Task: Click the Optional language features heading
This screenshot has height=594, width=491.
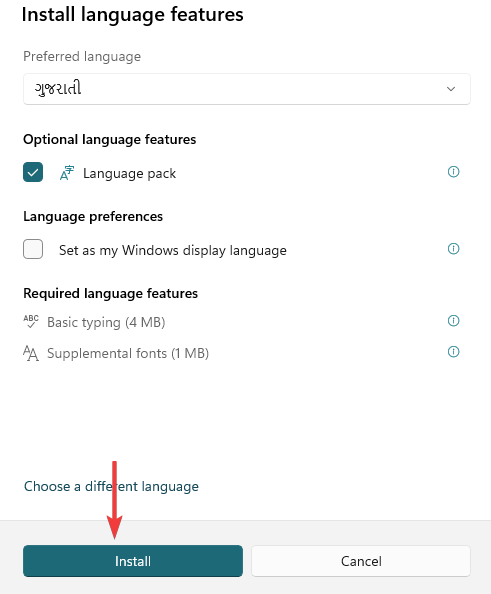Action: 109,139
